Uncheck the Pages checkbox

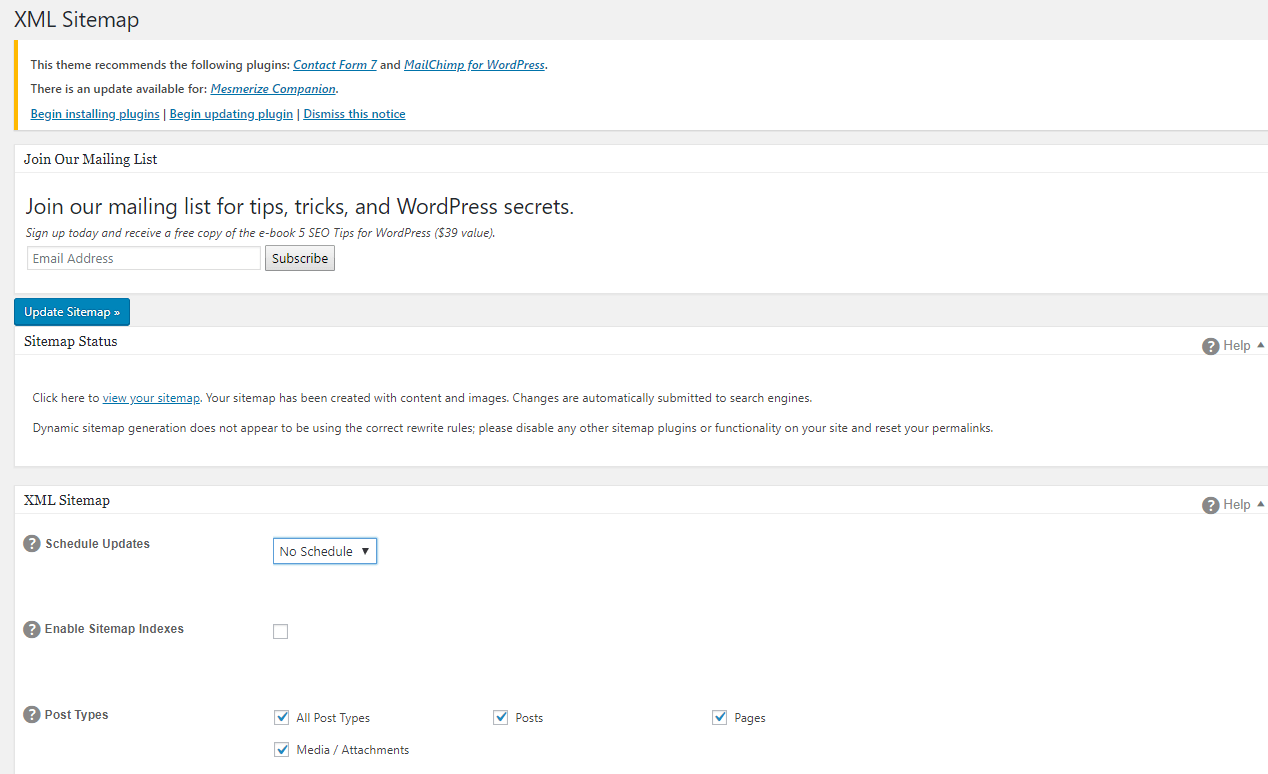pyautogui.click(x=719, y=717)
